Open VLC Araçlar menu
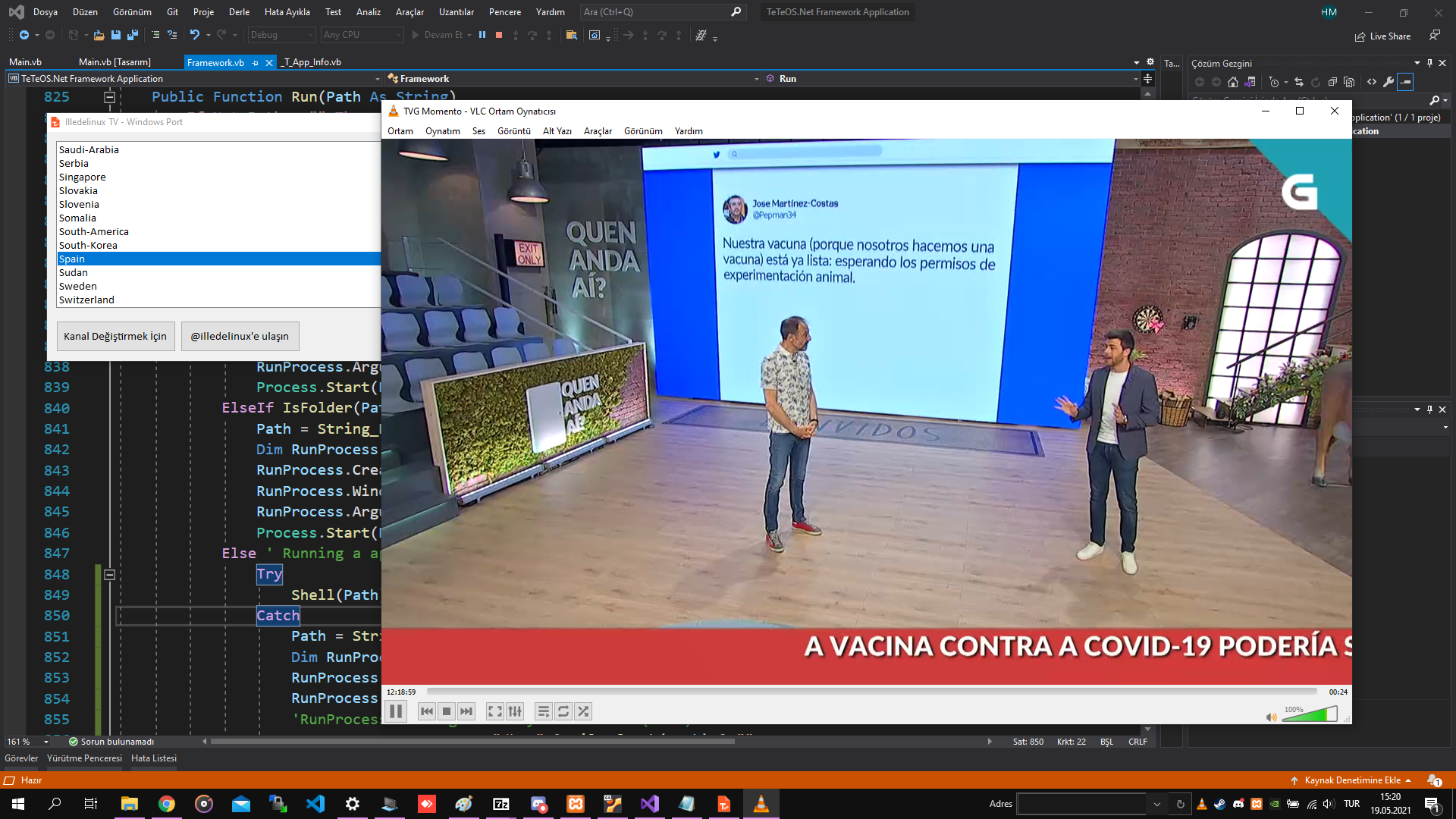Viewport: 1456px width, 819px height. pyautogui.click(x=598, y=131)
